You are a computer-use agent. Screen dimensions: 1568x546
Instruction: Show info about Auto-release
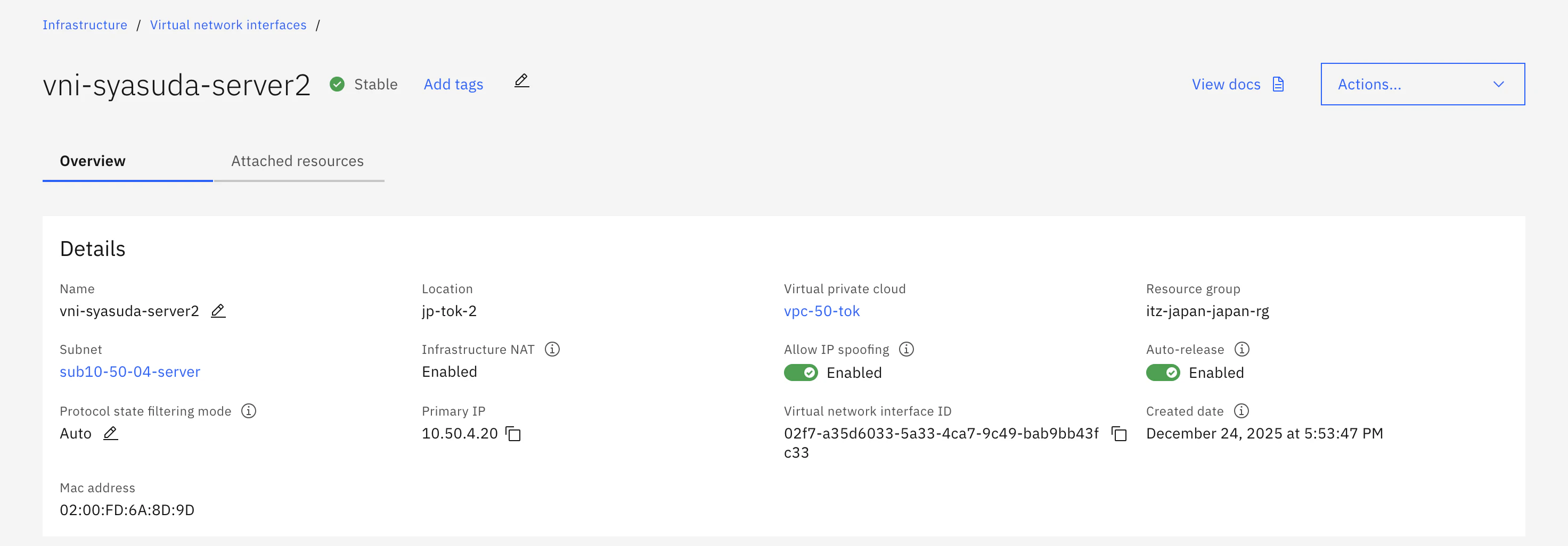point(1242,349)
